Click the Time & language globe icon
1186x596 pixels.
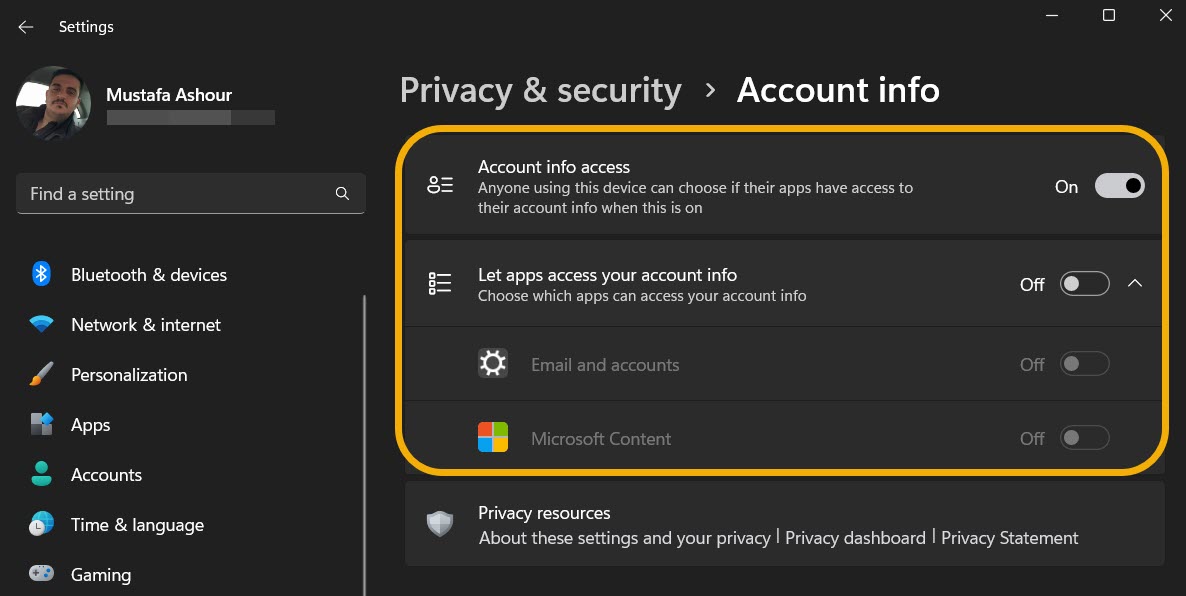click(x=41, y=524)
